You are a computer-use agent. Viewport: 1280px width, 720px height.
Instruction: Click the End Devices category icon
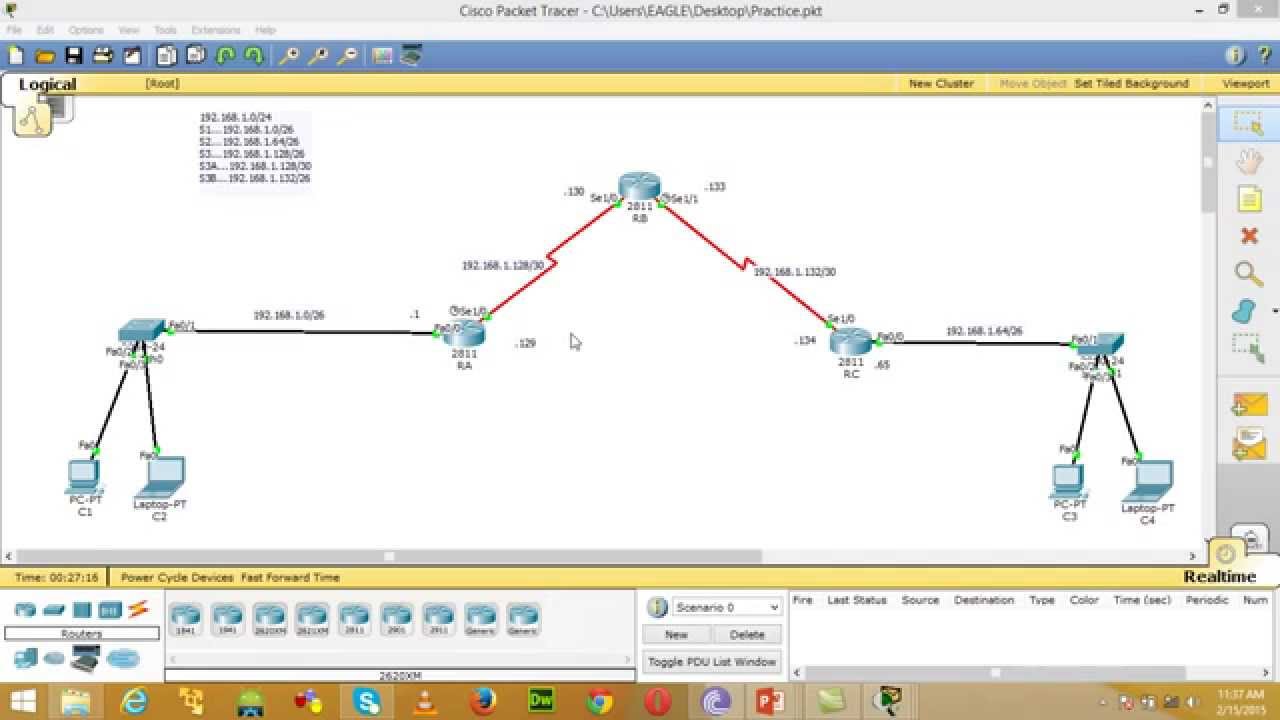point(25,657)
